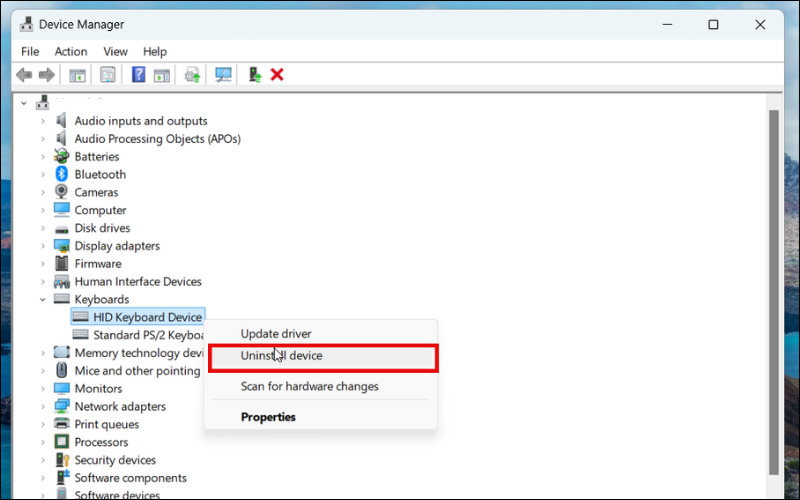The image size is (800, 500).
Task: Click the Bluetooth category icon
Action: click(61, 174)
